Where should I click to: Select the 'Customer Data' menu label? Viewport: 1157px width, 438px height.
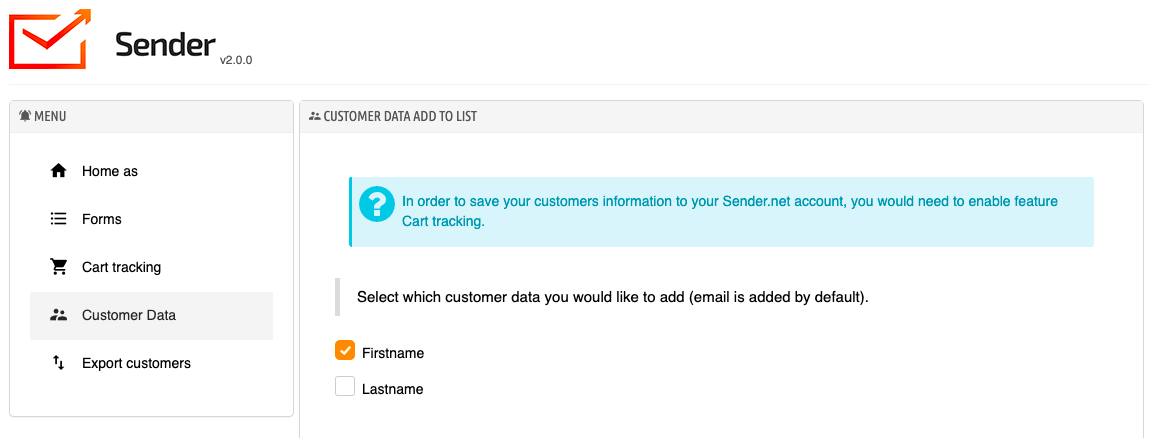pos(129,315)
